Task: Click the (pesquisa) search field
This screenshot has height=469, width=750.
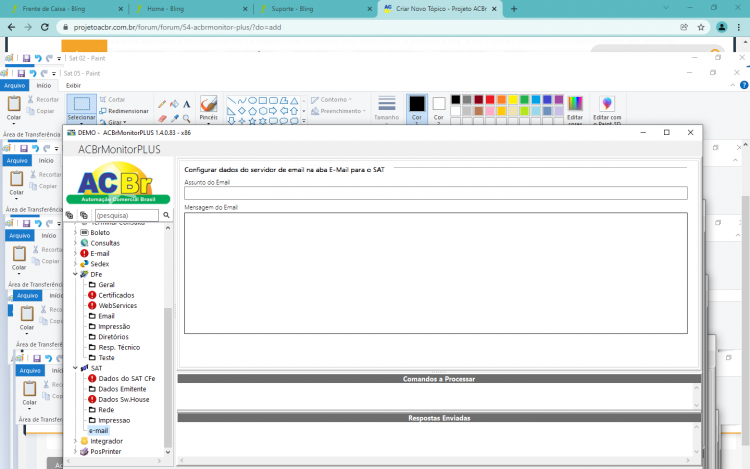Action: [126, 216]
